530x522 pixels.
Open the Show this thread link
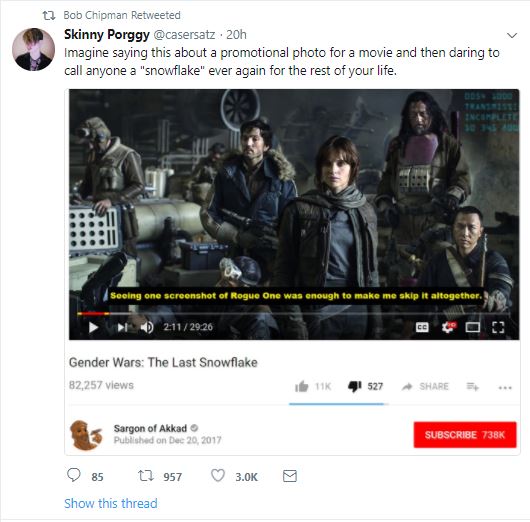pos(111,503)
